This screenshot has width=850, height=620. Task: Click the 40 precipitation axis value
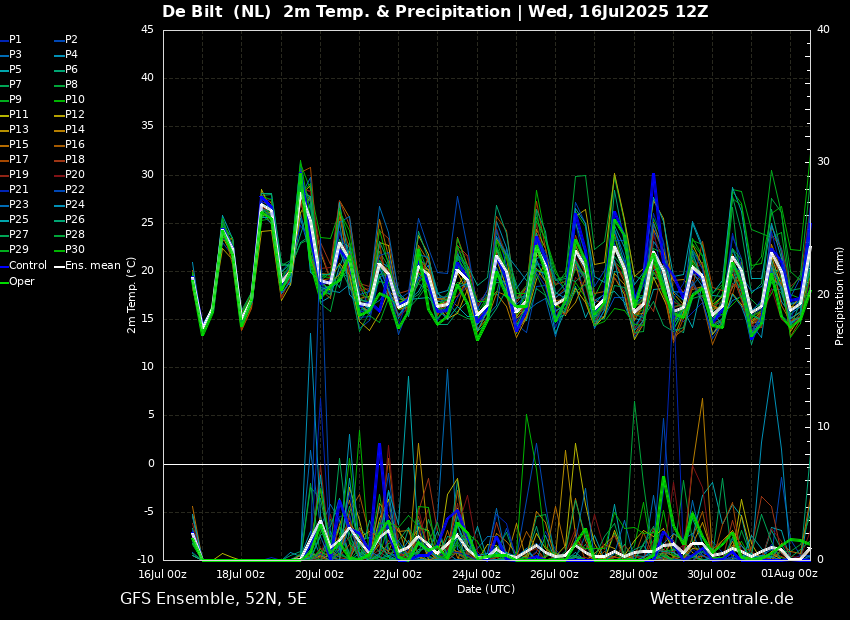coord(823,29)
